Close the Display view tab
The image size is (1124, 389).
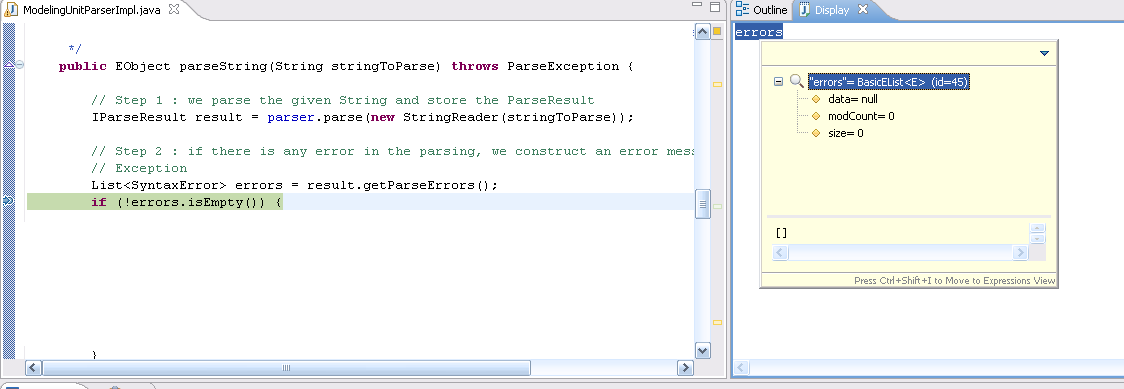pos(862,9)
